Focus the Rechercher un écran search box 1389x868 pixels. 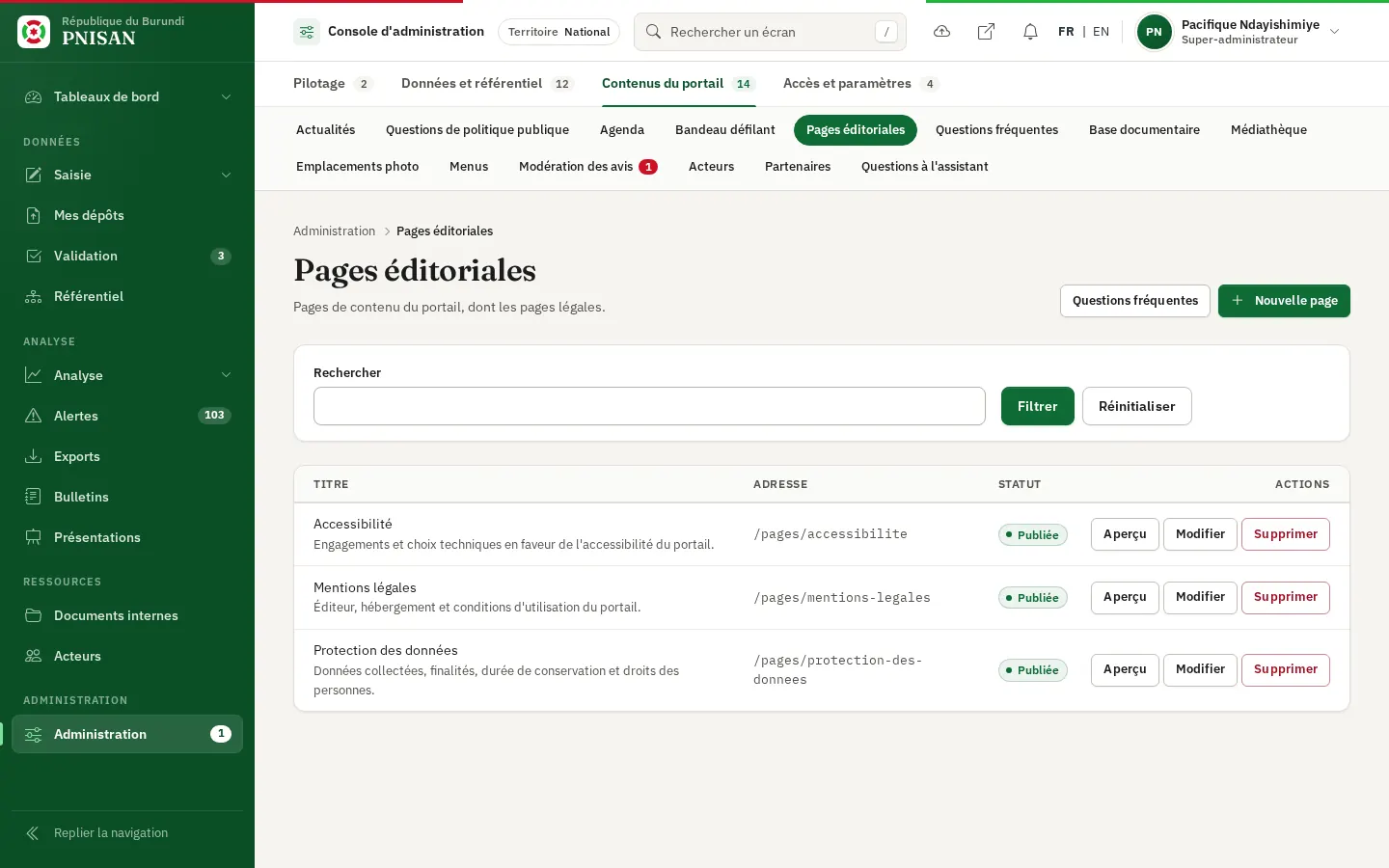click(770, 32)
